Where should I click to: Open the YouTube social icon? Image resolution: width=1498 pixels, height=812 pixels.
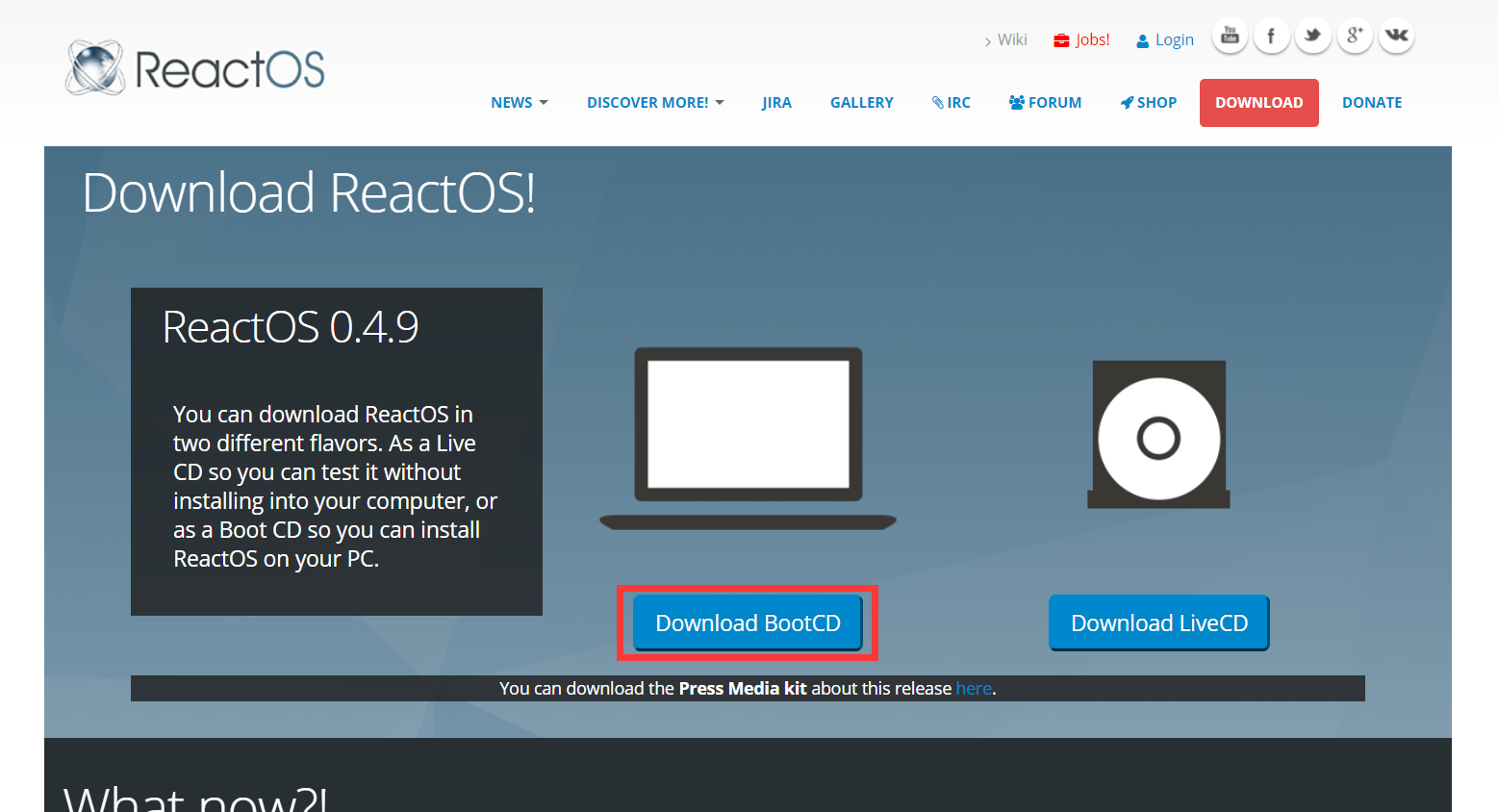1230,37
